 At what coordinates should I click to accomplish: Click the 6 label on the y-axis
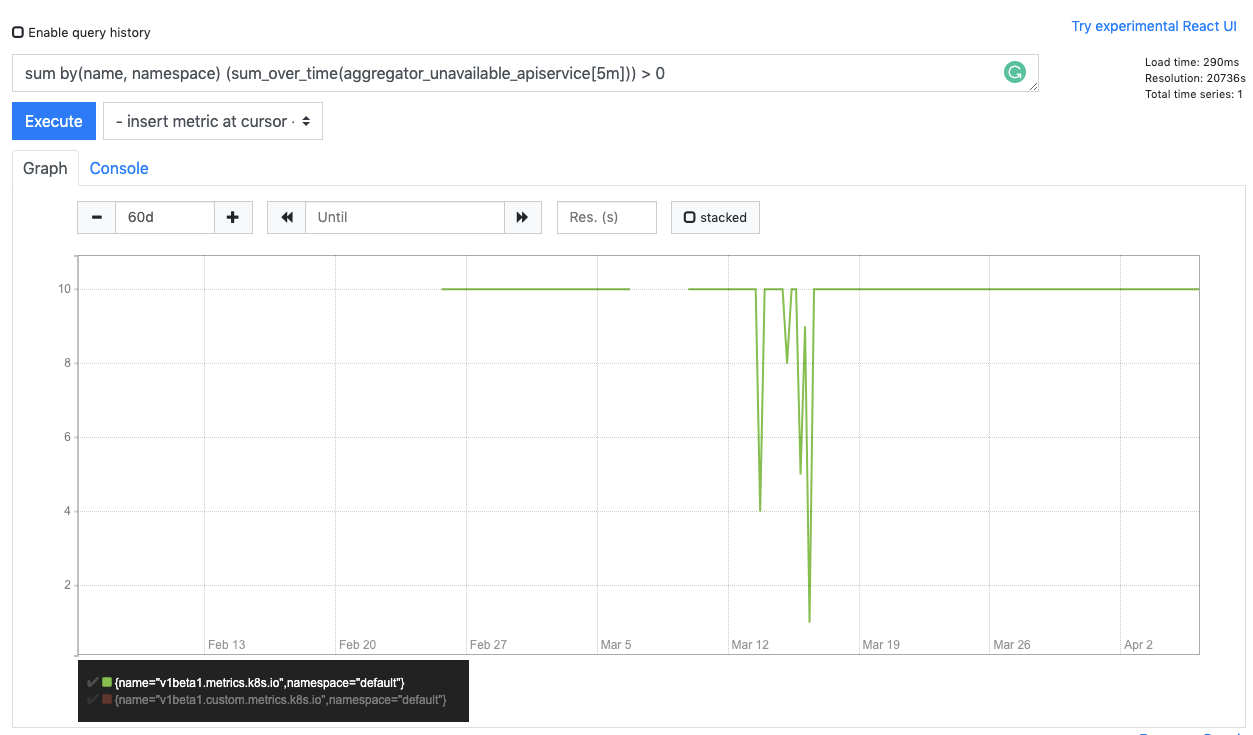click(67, 437)
